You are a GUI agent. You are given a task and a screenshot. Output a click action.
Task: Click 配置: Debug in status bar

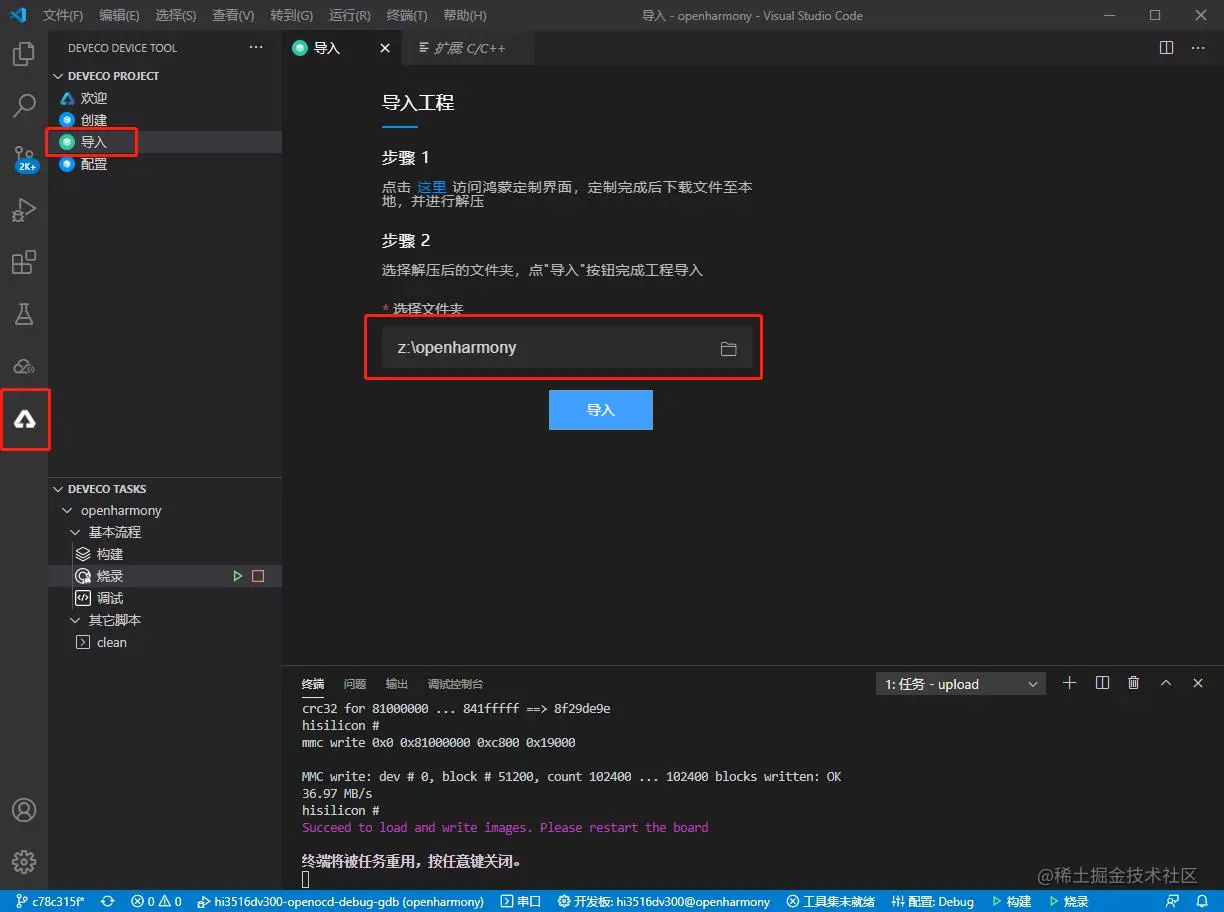(x=932, y=901)
